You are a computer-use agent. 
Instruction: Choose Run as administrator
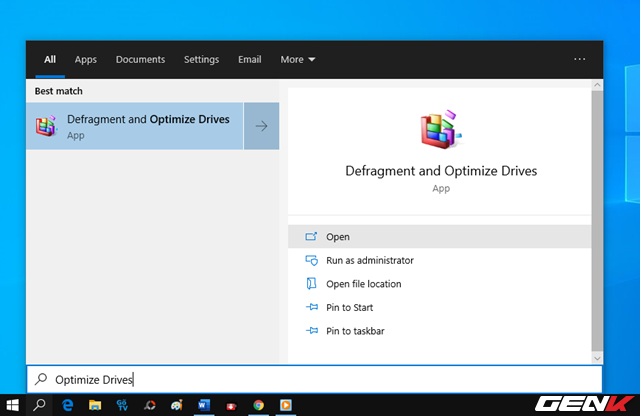click(x=440, y=260)
